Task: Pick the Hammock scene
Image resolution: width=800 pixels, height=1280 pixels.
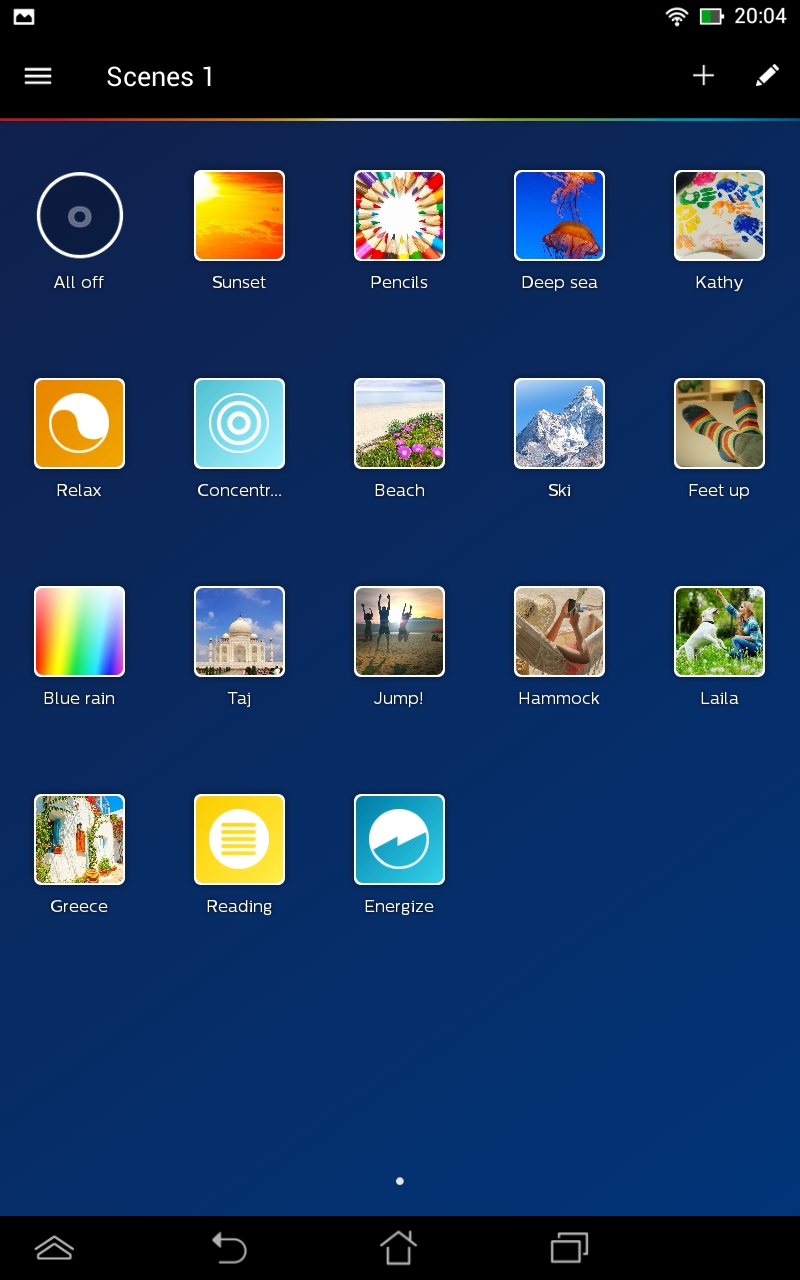Action: 560,631
